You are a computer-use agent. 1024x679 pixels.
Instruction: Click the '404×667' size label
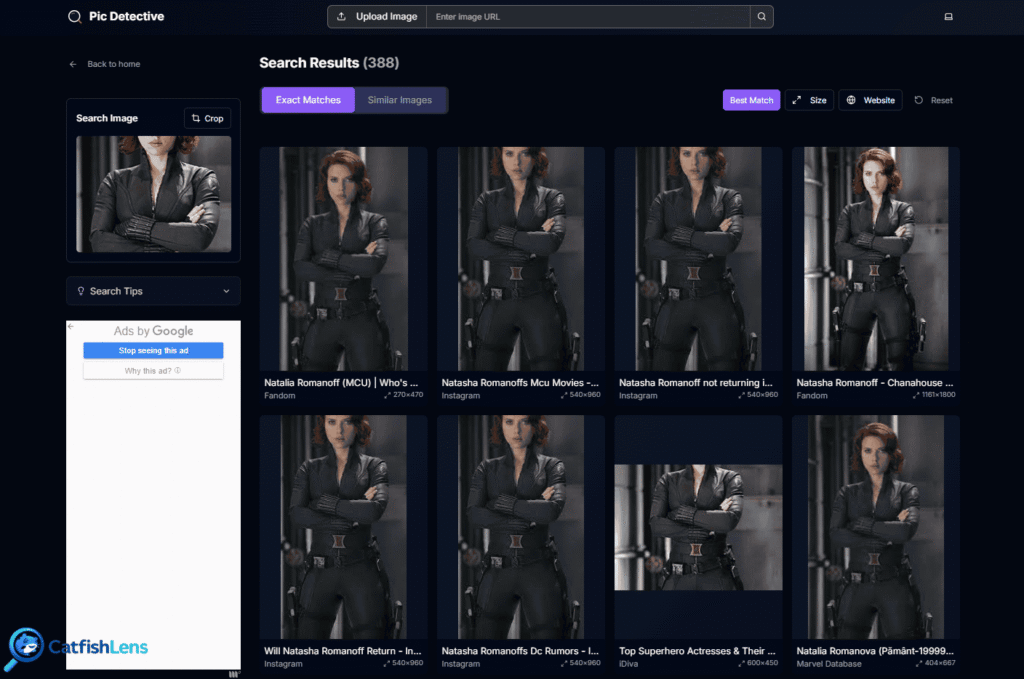click(940, 663)
